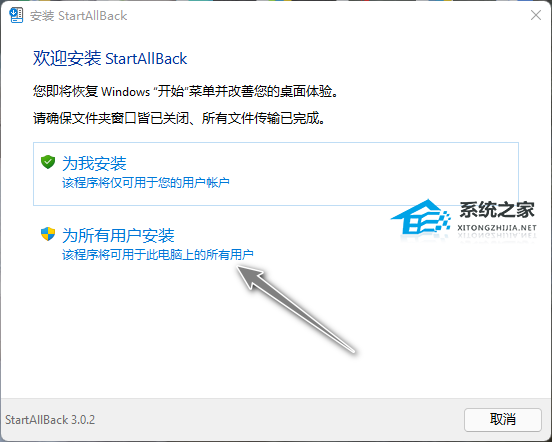Click the blue-yellow UAC shield icon

click(48, 234)
